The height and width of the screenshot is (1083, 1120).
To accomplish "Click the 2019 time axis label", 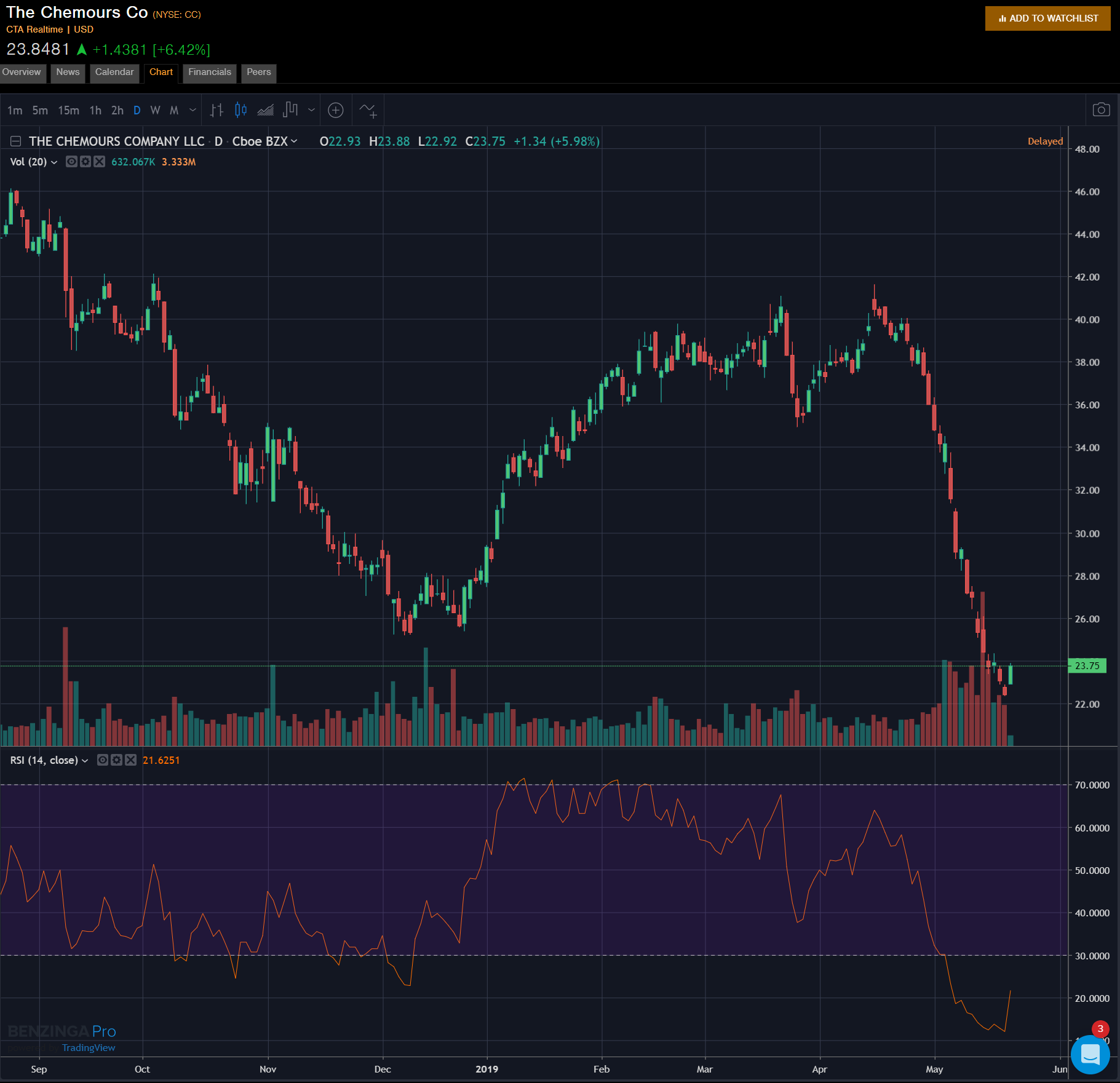I will click(487, 1069).
